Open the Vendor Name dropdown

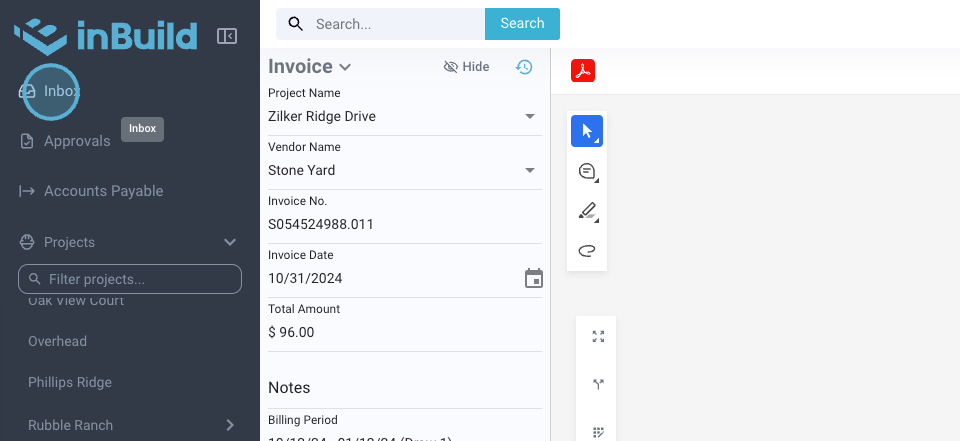[530, 170]
